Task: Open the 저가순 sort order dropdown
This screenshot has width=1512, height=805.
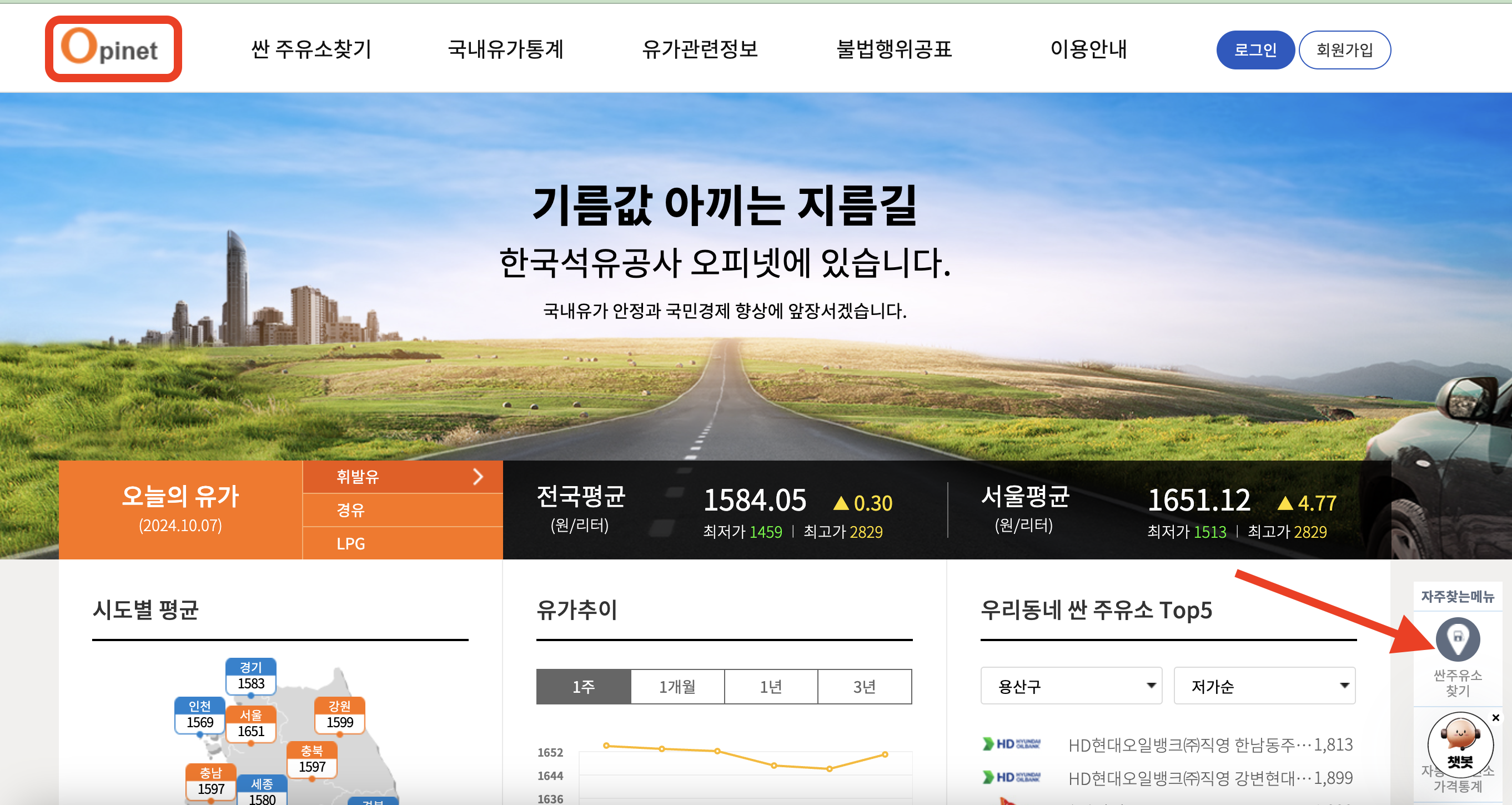Action: point(1264,685)
